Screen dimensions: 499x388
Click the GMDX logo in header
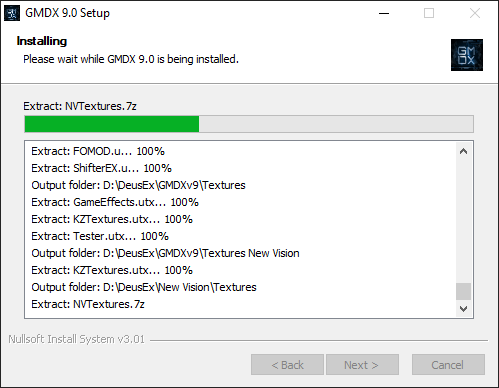click(x=467, y=55)
